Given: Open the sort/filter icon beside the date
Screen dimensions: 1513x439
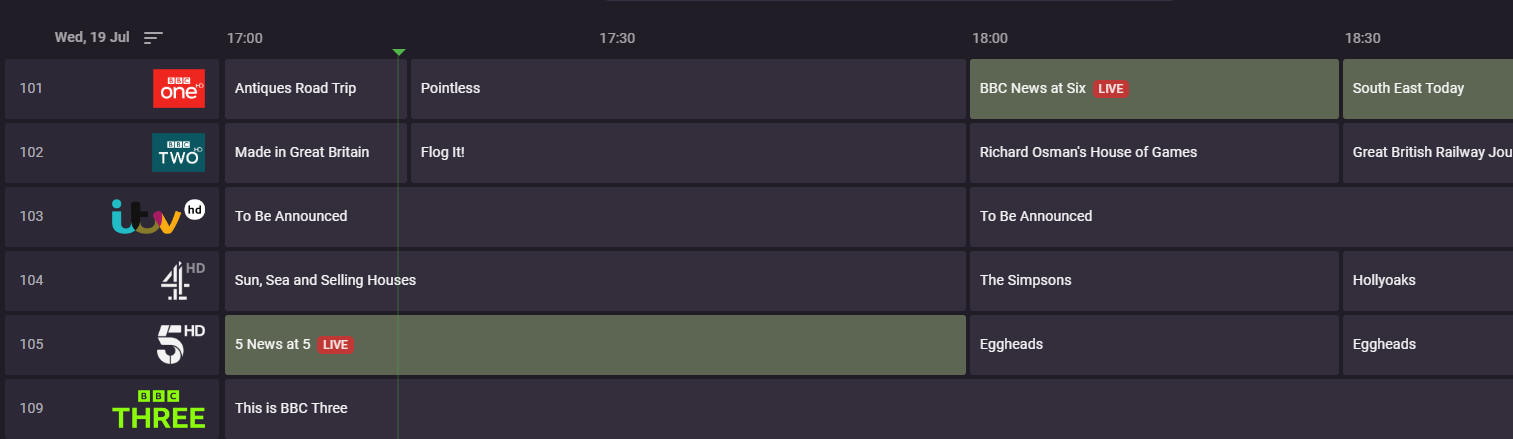Looking at the screenshot, I should (x=152, y=38).
